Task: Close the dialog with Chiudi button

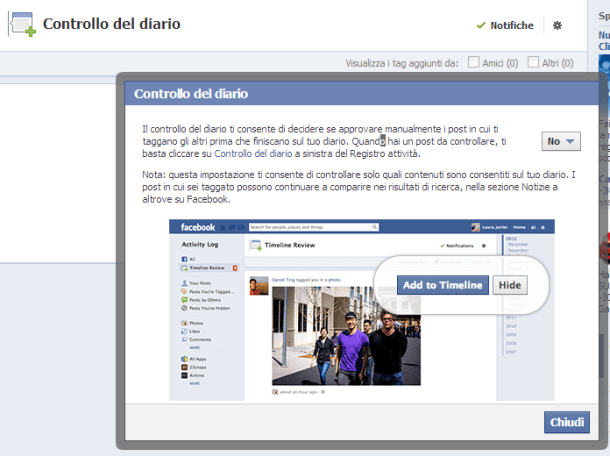Action: coord(567,422)
